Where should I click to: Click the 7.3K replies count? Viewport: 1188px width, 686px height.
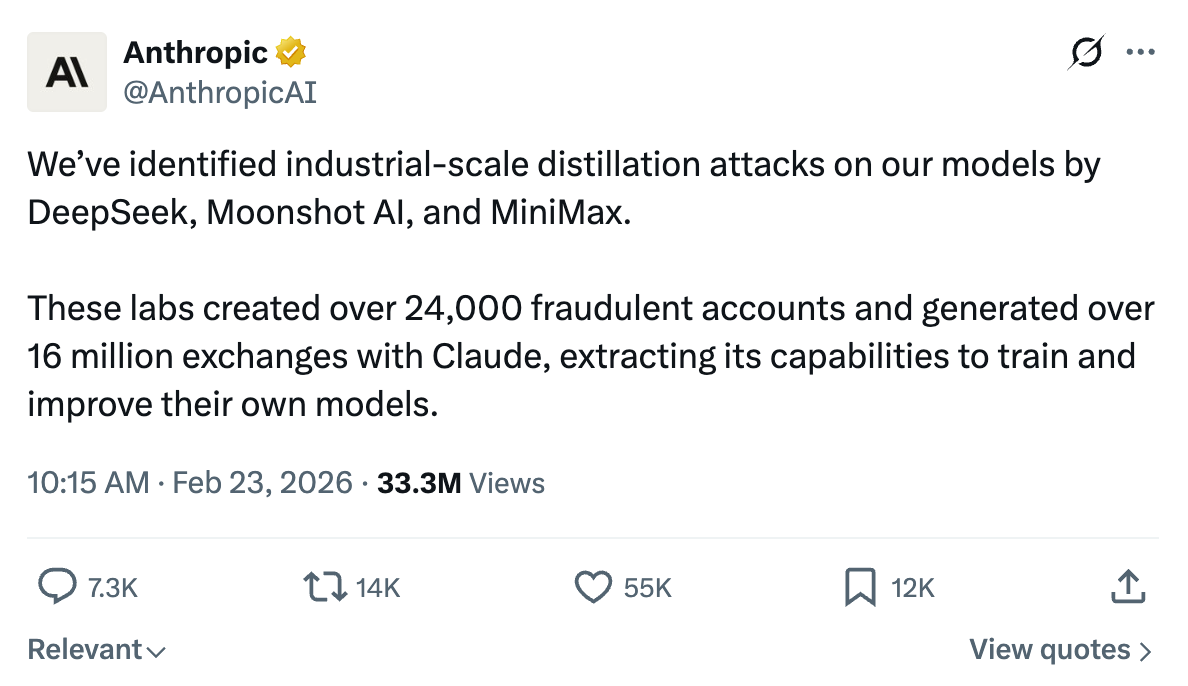(112, 589)
